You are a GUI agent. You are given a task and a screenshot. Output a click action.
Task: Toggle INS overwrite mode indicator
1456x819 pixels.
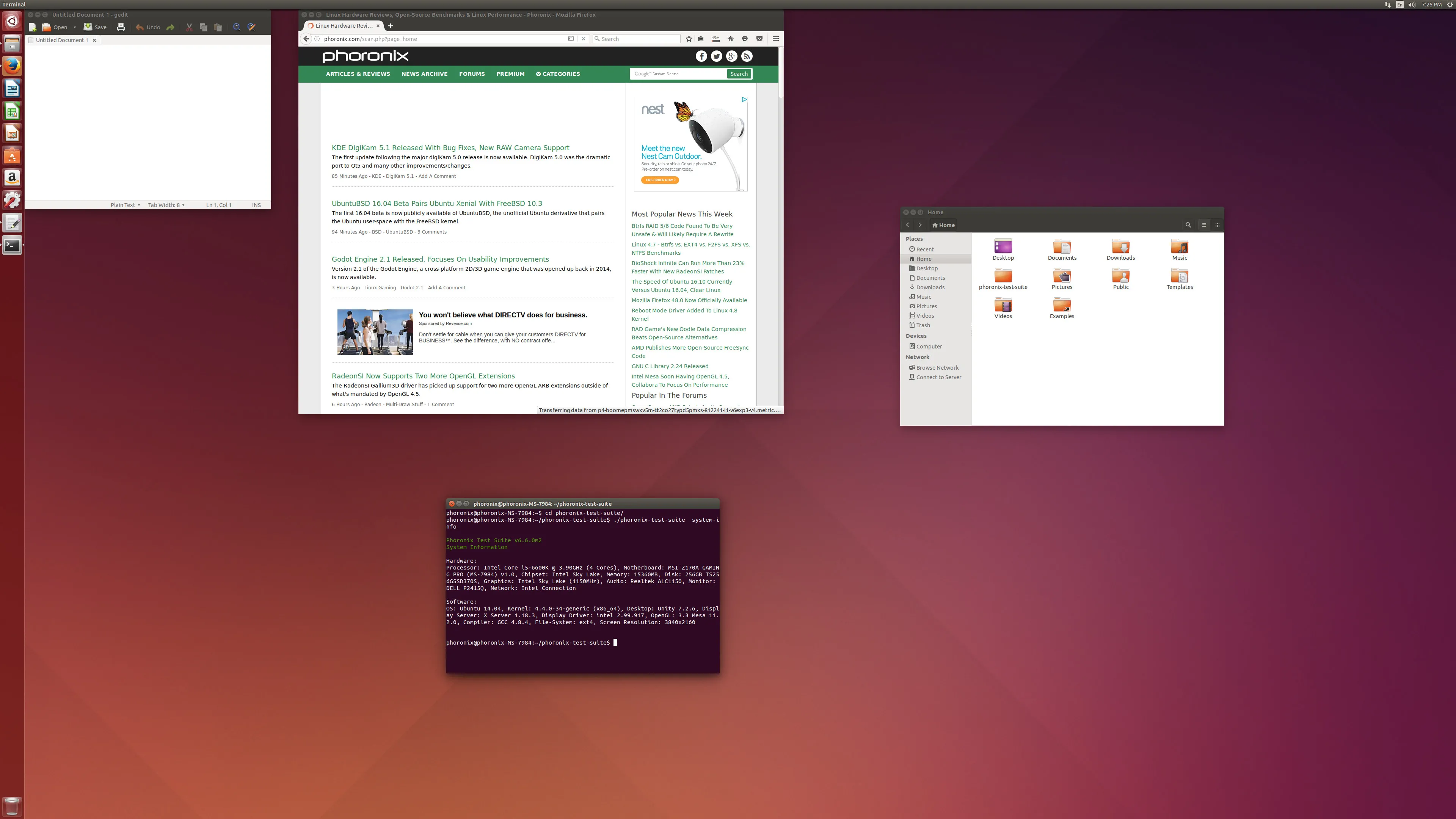coord(256,205)
